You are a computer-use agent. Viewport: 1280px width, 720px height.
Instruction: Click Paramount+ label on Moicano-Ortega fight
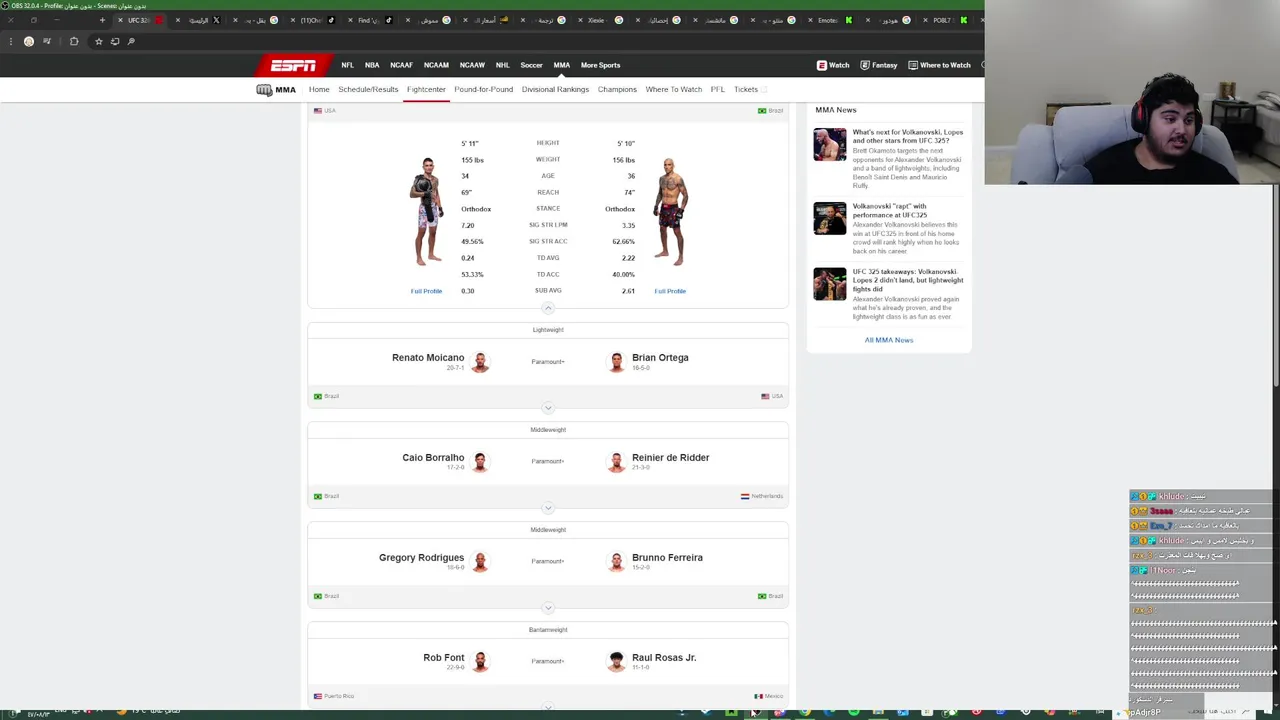(x=548, y=362)
